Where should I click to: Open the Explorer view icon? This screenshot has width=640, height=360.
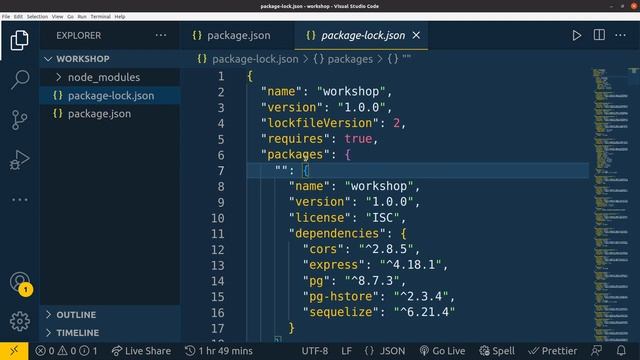(20, 40)
